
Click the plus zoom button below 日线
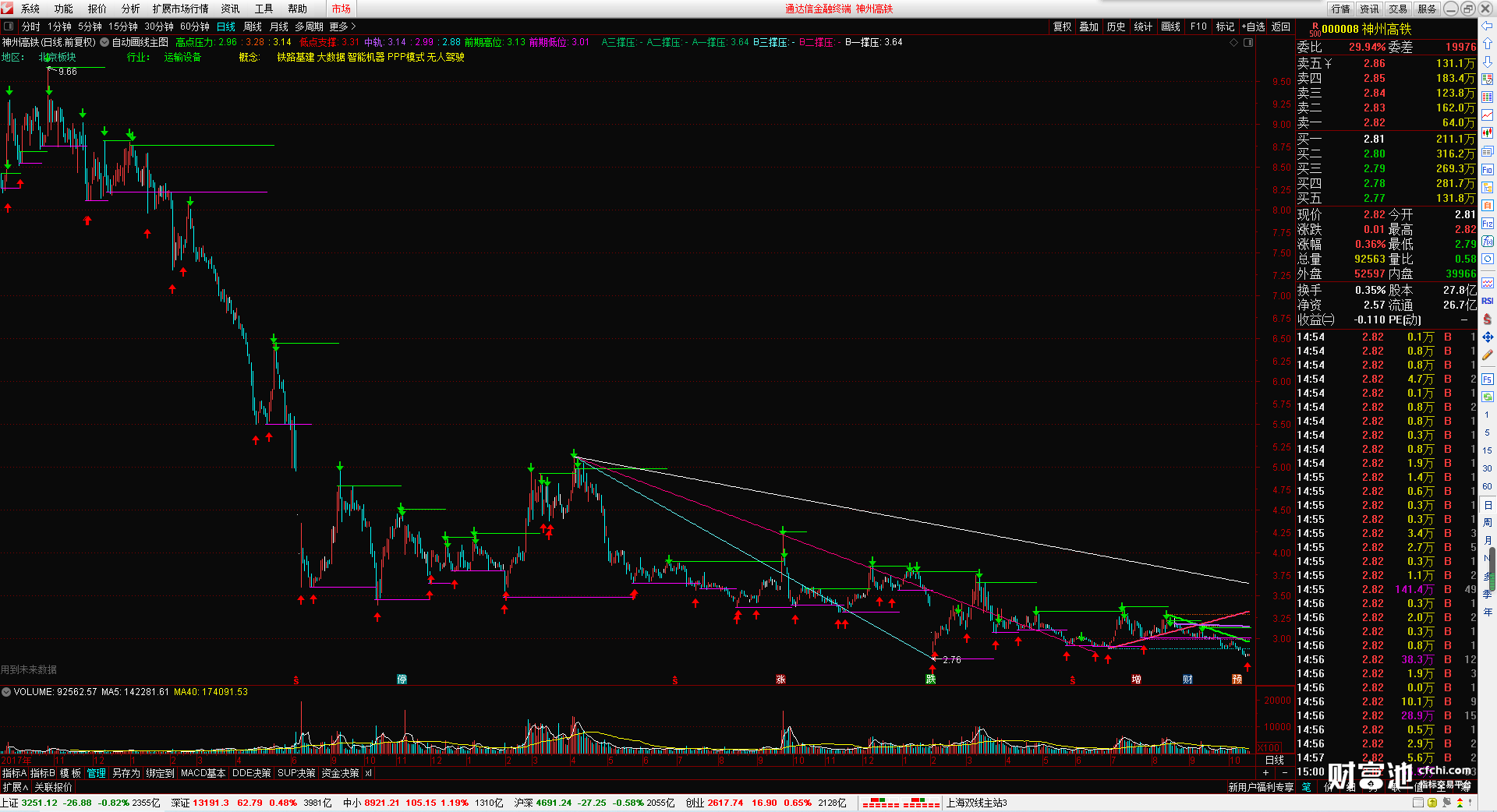[1265, 772]
